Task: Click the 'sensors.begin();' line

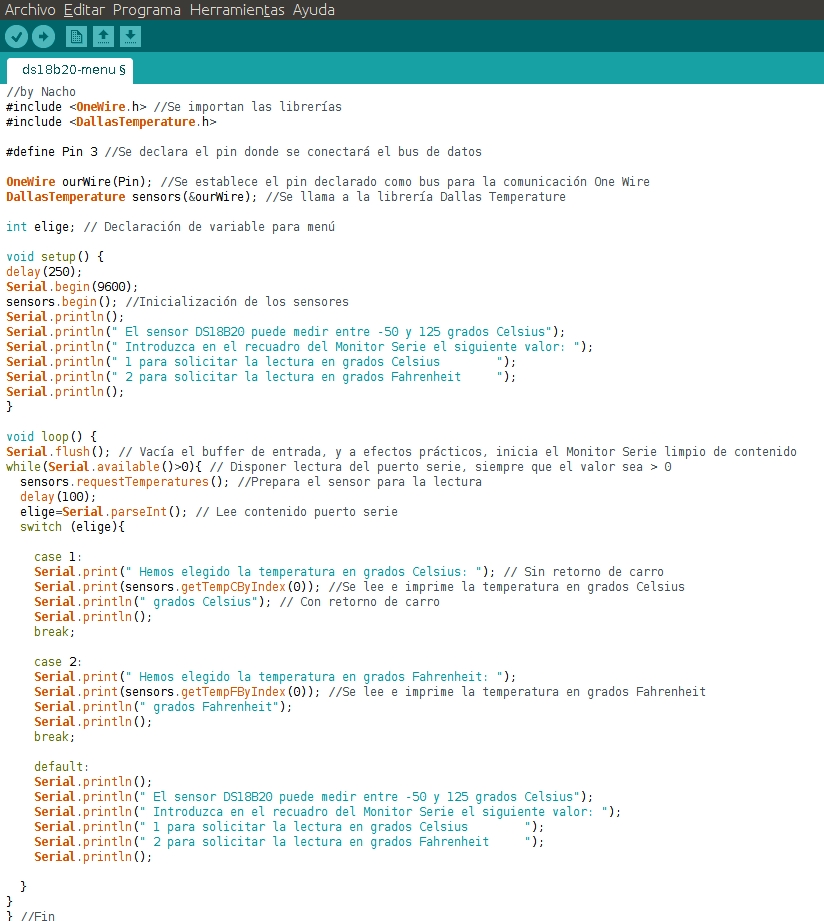Action: click(177, 301)
